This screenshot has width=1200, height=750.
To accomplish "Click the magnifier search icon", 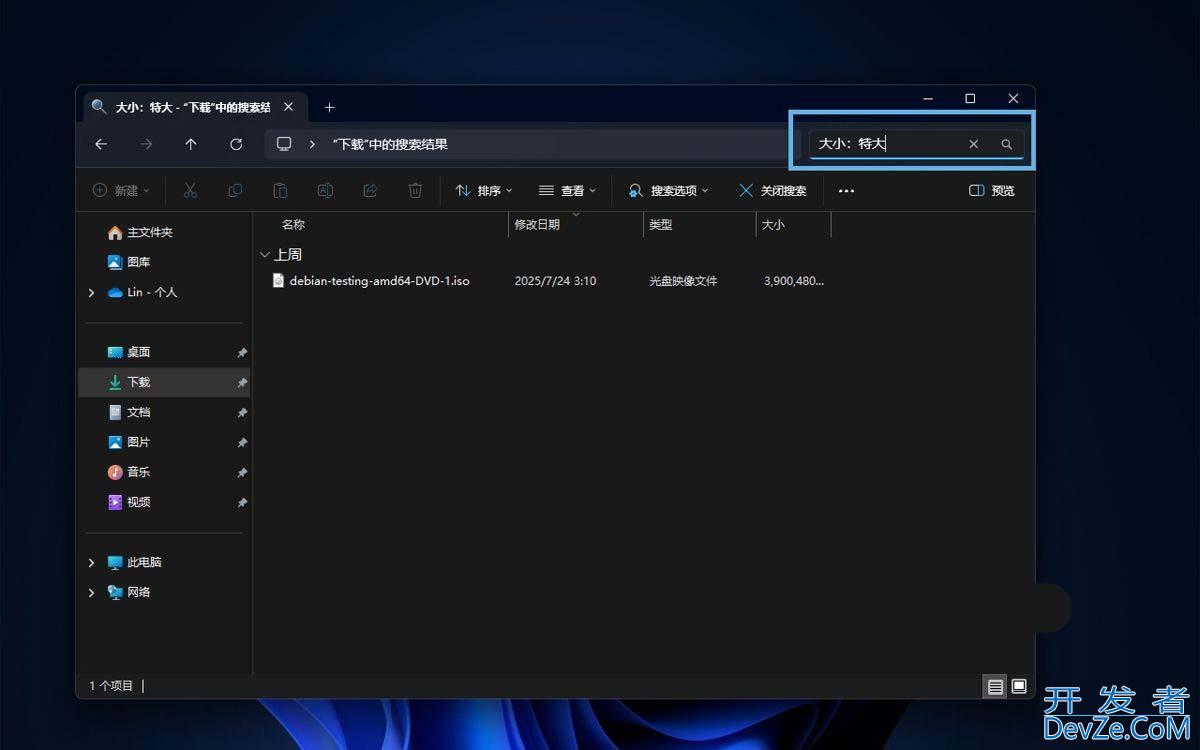I will pyautogui.click(x=1007, y=144).
